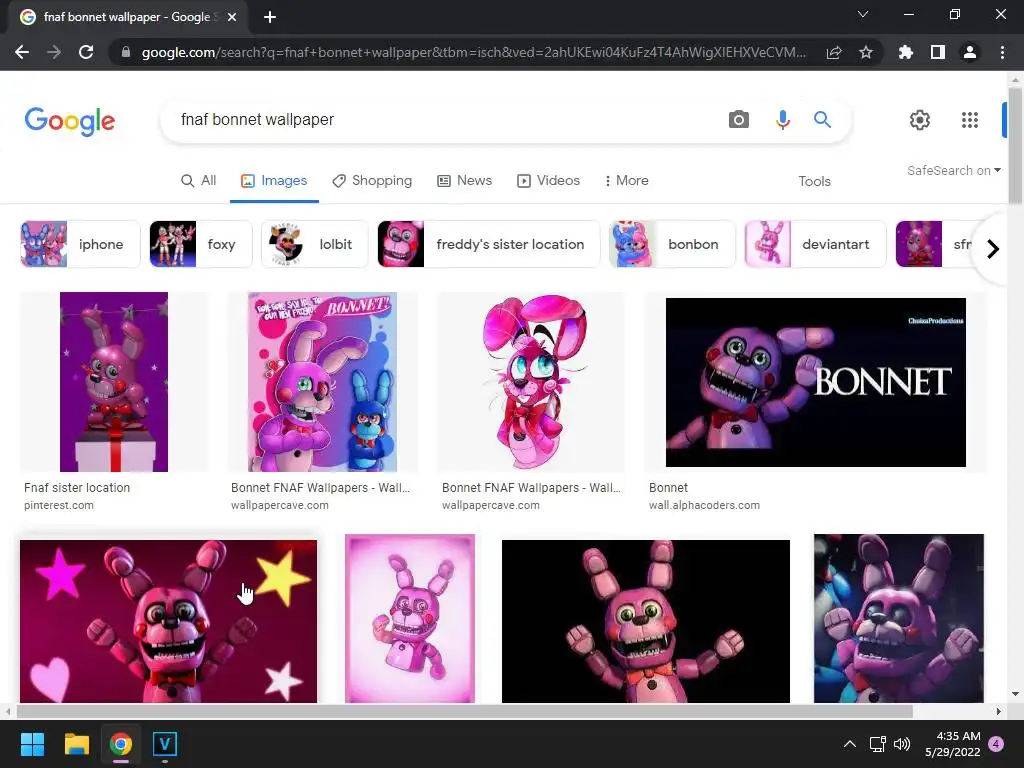Open the Windows Start menu
This screenshot has height=768, width=1024.
point(32,744)
